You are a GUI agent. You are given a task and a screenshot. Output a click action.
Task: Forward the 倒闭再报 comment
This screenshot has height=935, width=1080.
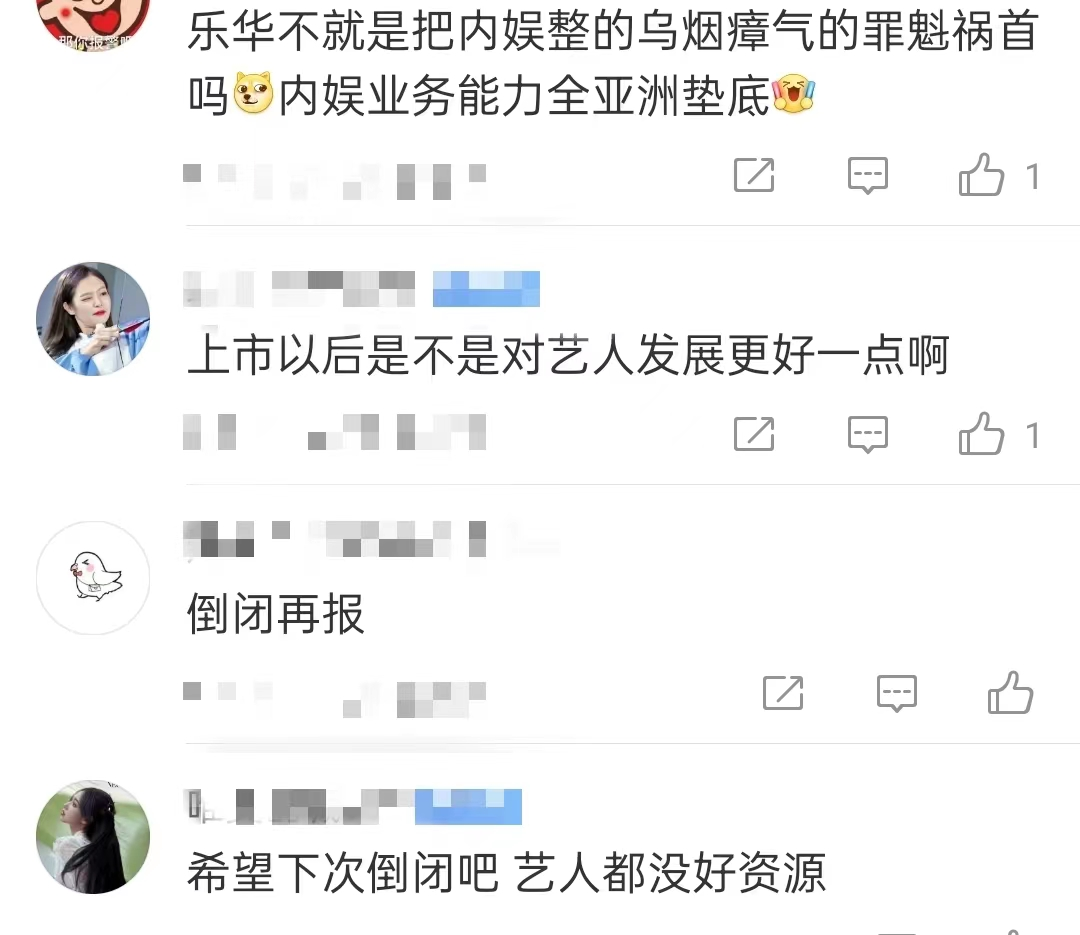pos(783,692)
